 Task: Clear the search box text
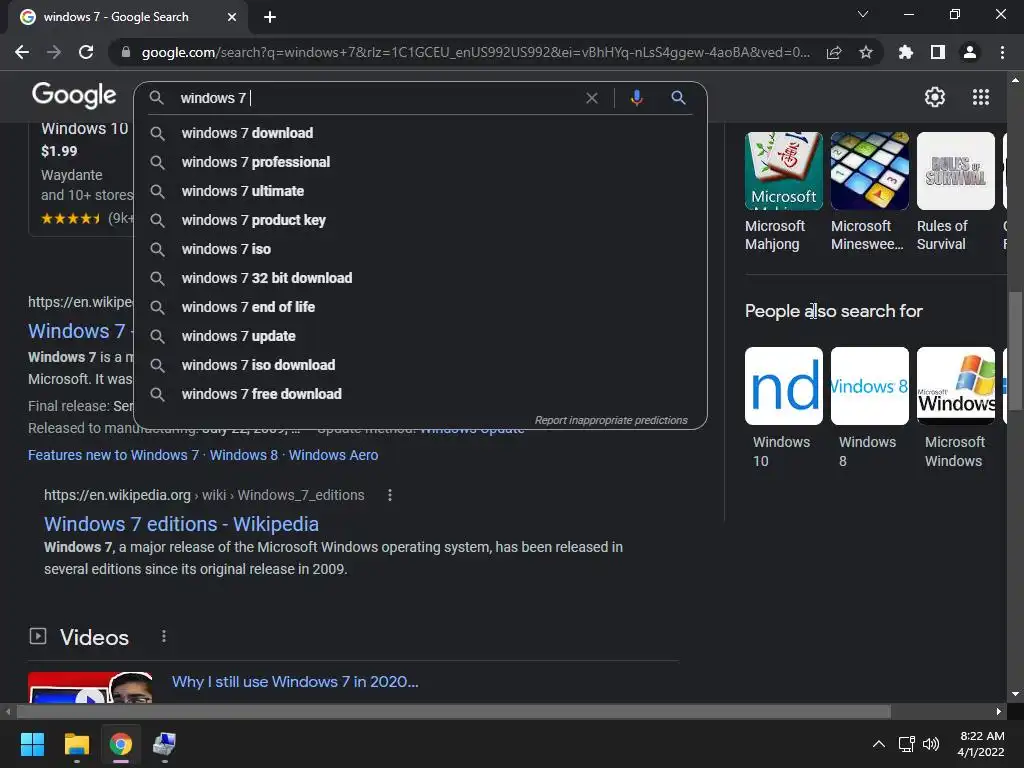(592, 98)
